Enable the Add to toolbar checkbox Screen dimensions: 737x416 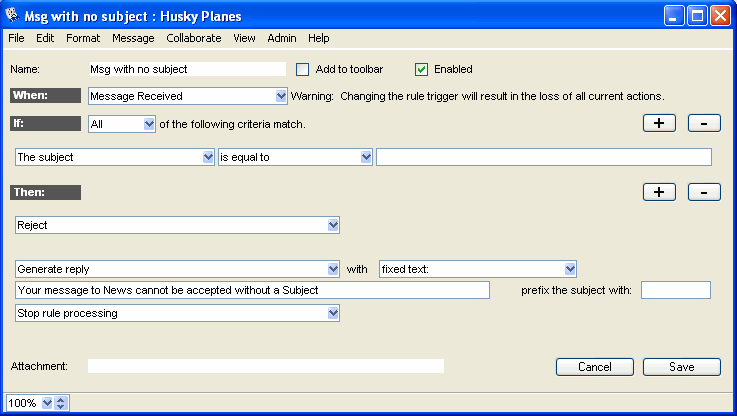303,69
